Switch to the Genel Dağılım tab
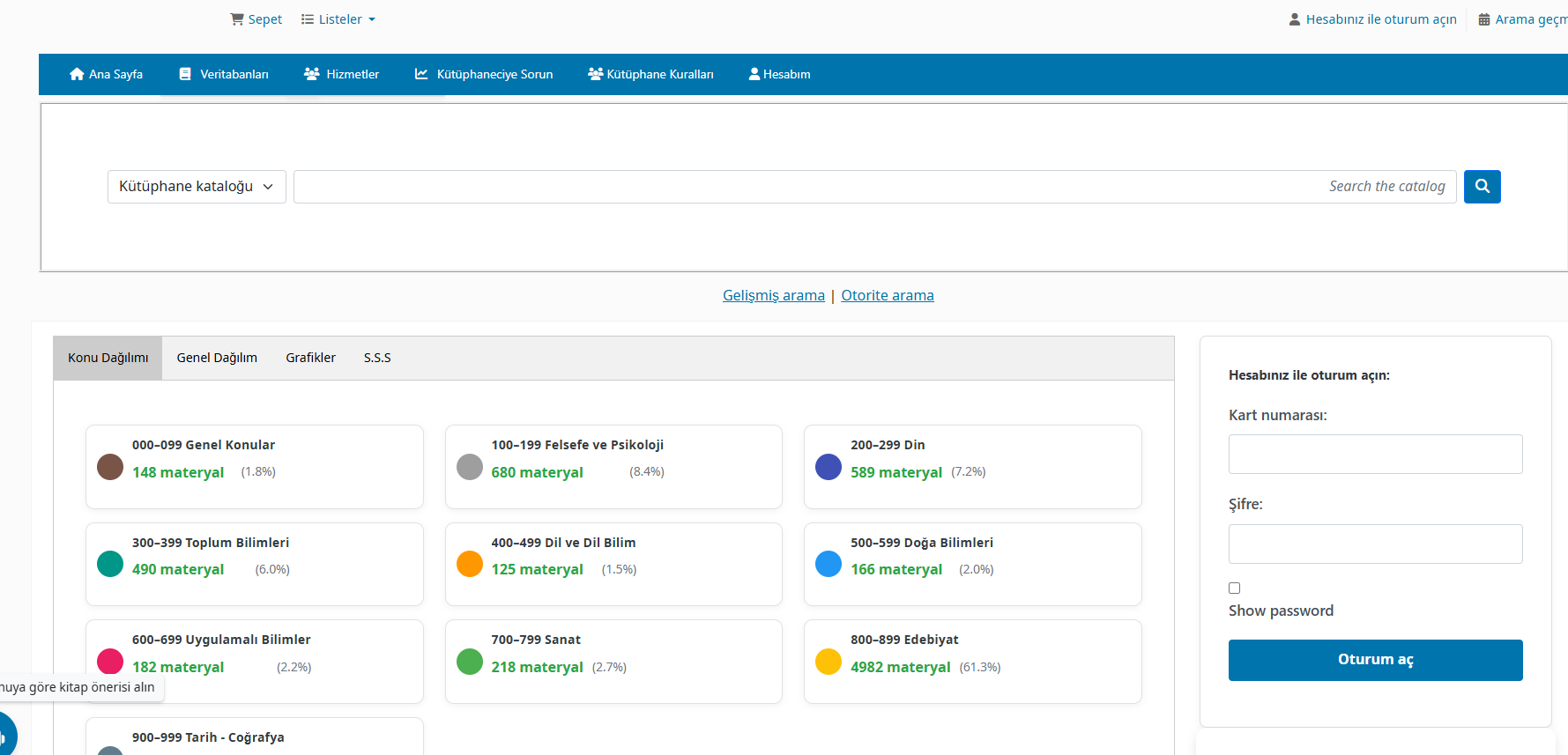1568x755 pixels. pos(217,358)
